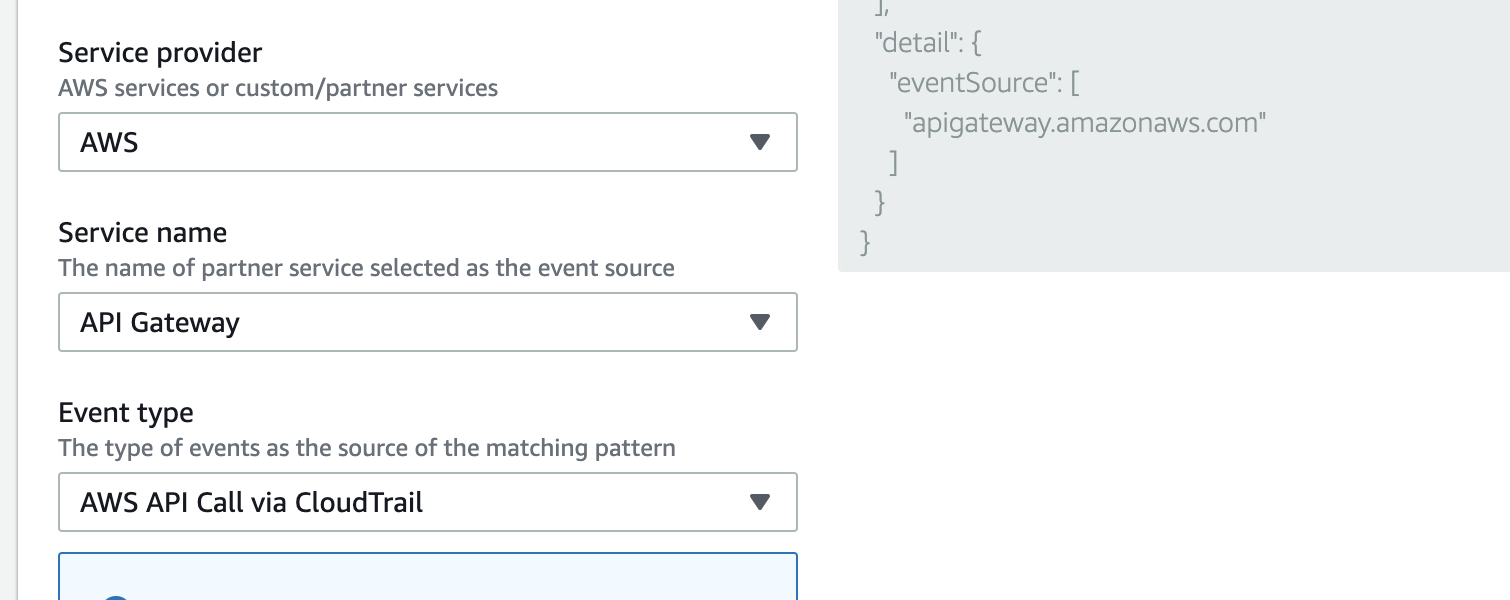Click the Service provider dropdown arrow icon

pos(760,142)
